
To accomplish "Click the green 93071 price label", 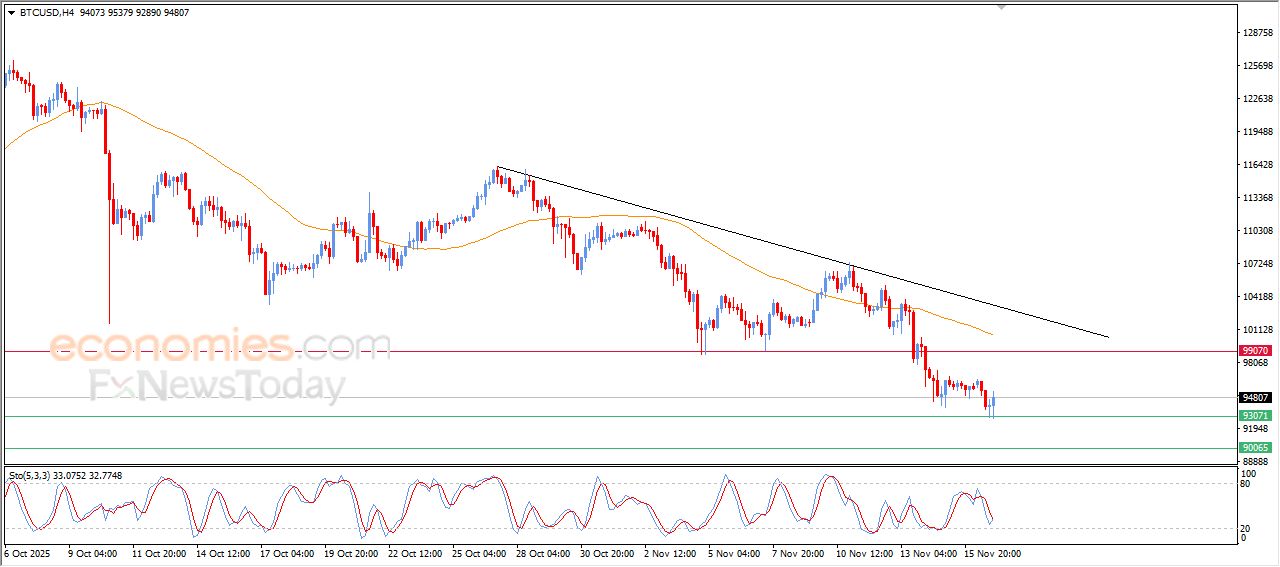I will pyautogui.click(x=1255, y=415).
